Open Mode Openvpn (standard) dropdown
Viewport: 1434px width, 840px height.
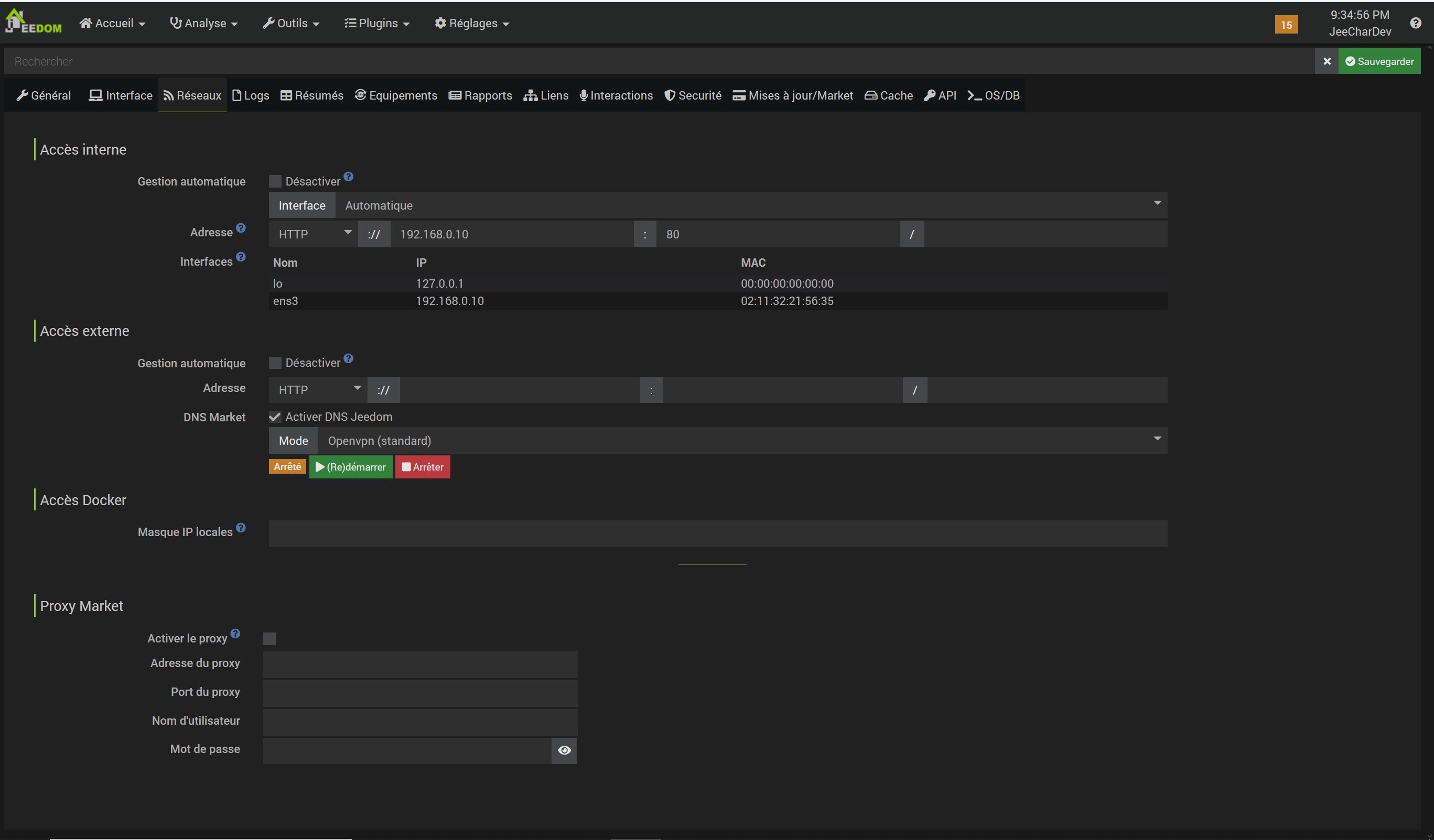point(741,441)
